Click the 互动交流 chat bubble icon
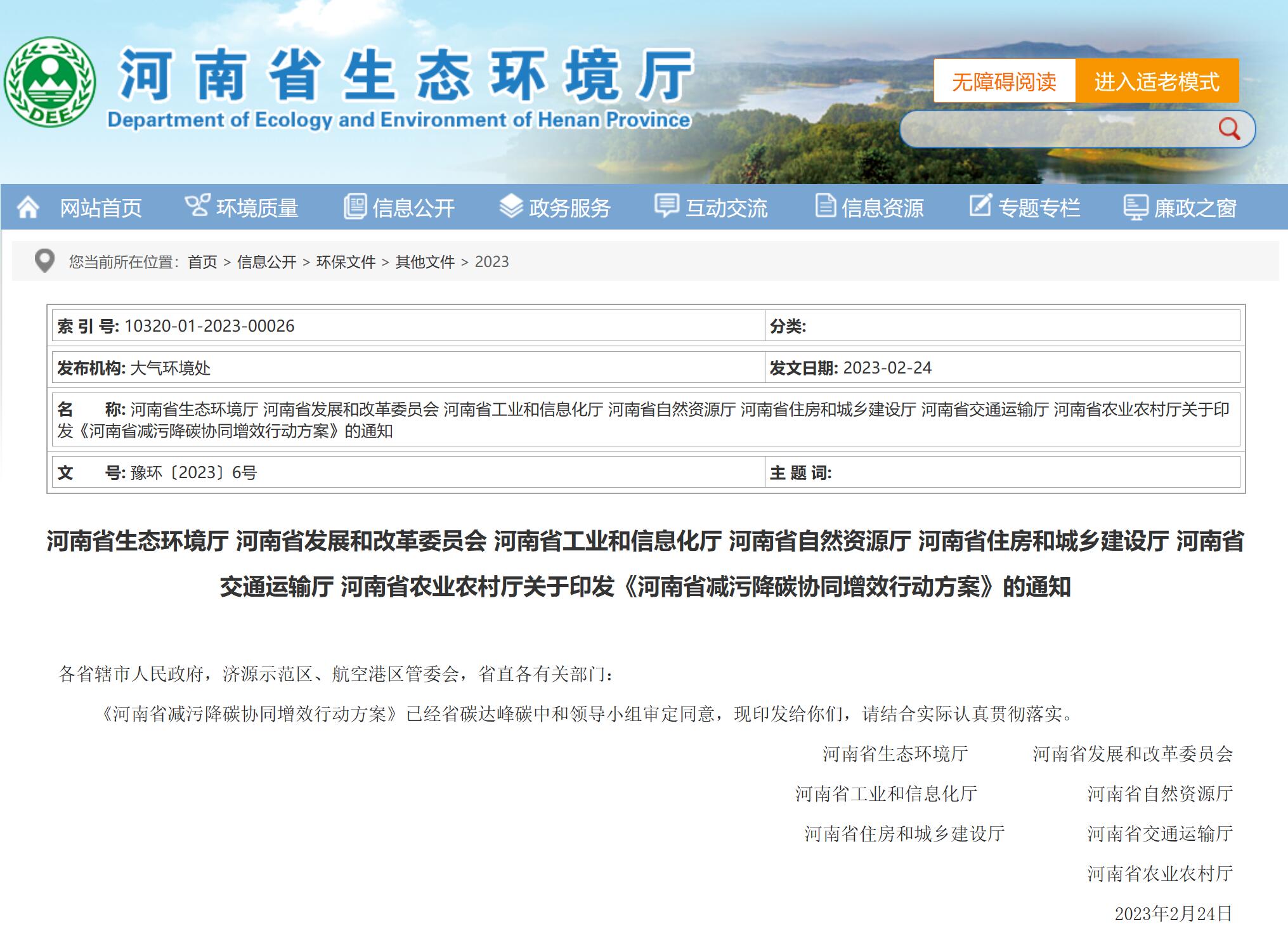Image resolution: width=1288 pixels, height=929 pixels. click(667, 207)
